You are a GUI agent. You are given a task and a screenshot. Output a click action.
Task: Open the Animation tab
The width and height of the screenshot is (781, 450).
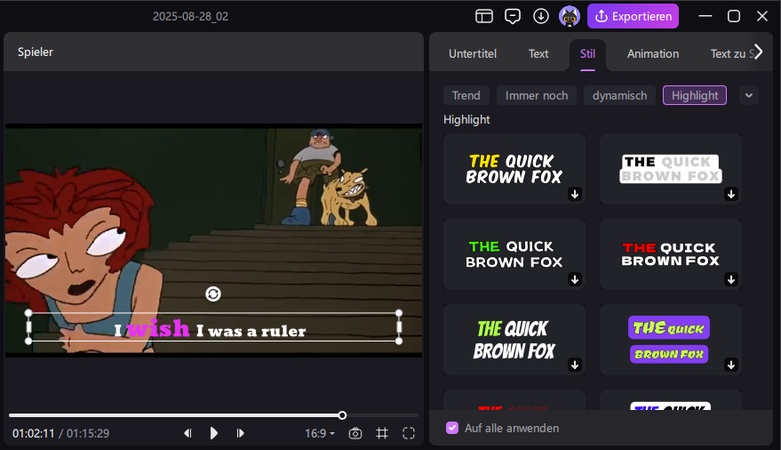[x=652, y=54]
